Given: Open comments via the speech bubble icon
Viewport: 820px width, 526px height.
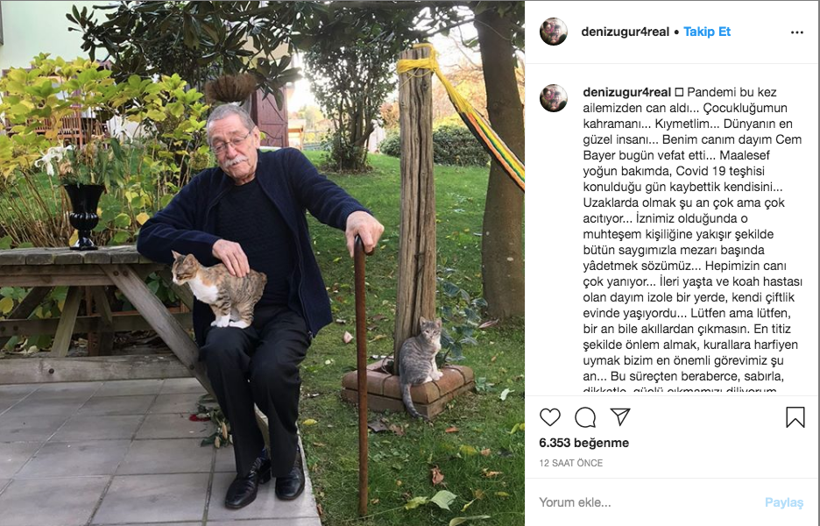Looking at the screenshot, I should (585, 417).
